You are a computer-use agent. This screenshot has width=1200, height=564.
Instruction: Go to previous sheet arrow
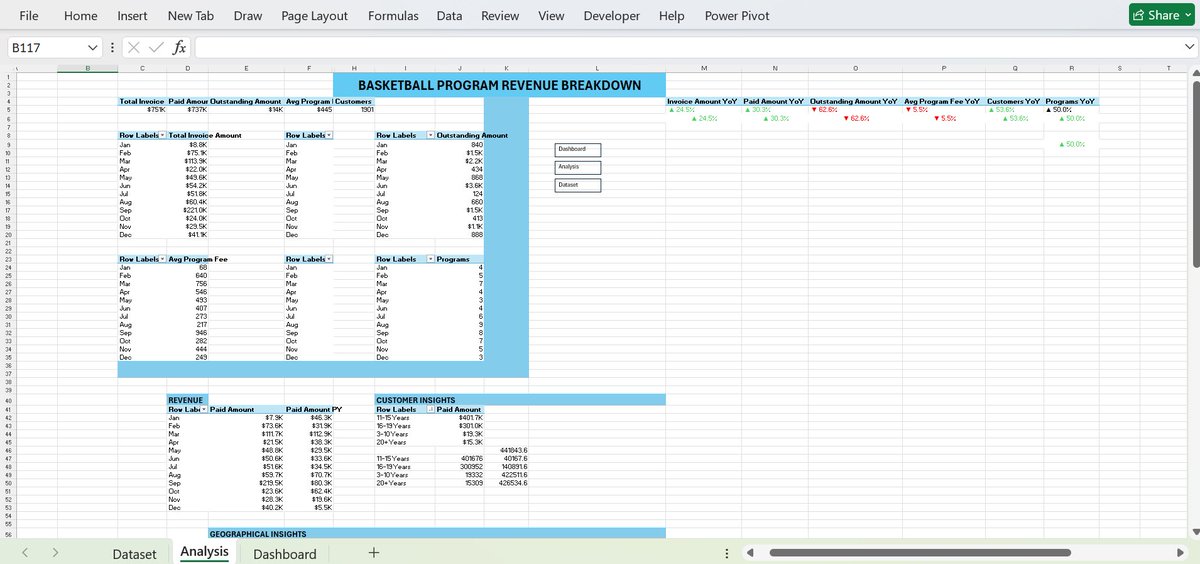[24, 552]
